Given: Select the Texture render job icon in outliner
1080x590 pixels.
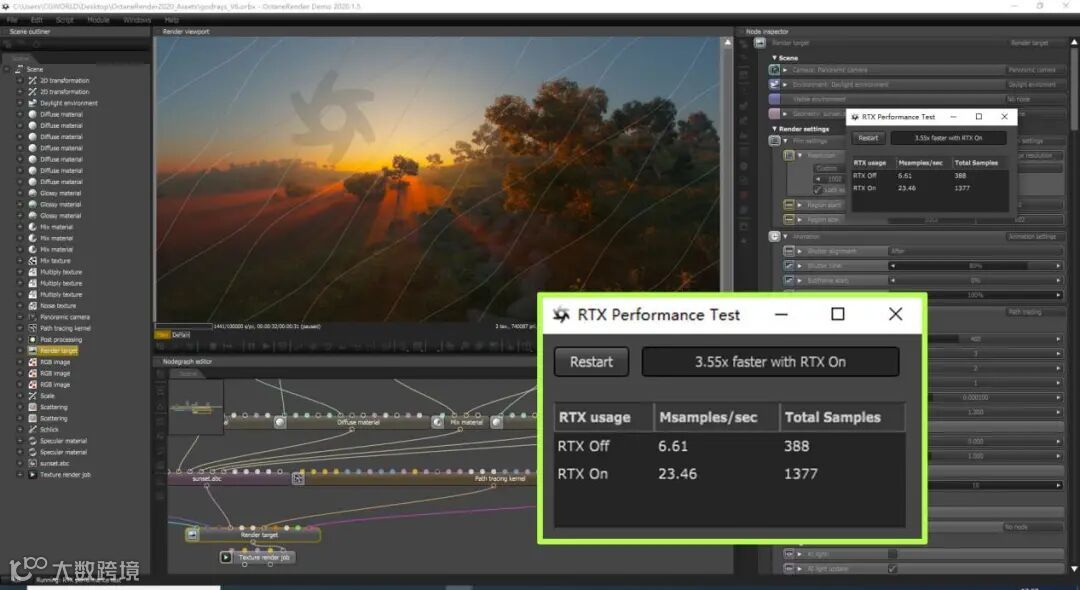Looking at the screenshot, I should click(32, 474).
